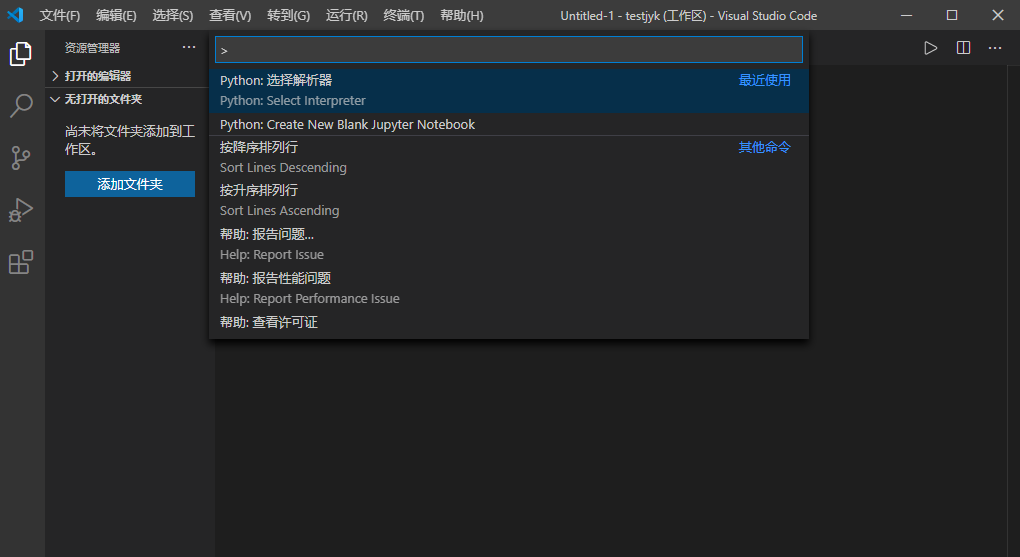Open the Explorer view in activity bar

point(21,53)
